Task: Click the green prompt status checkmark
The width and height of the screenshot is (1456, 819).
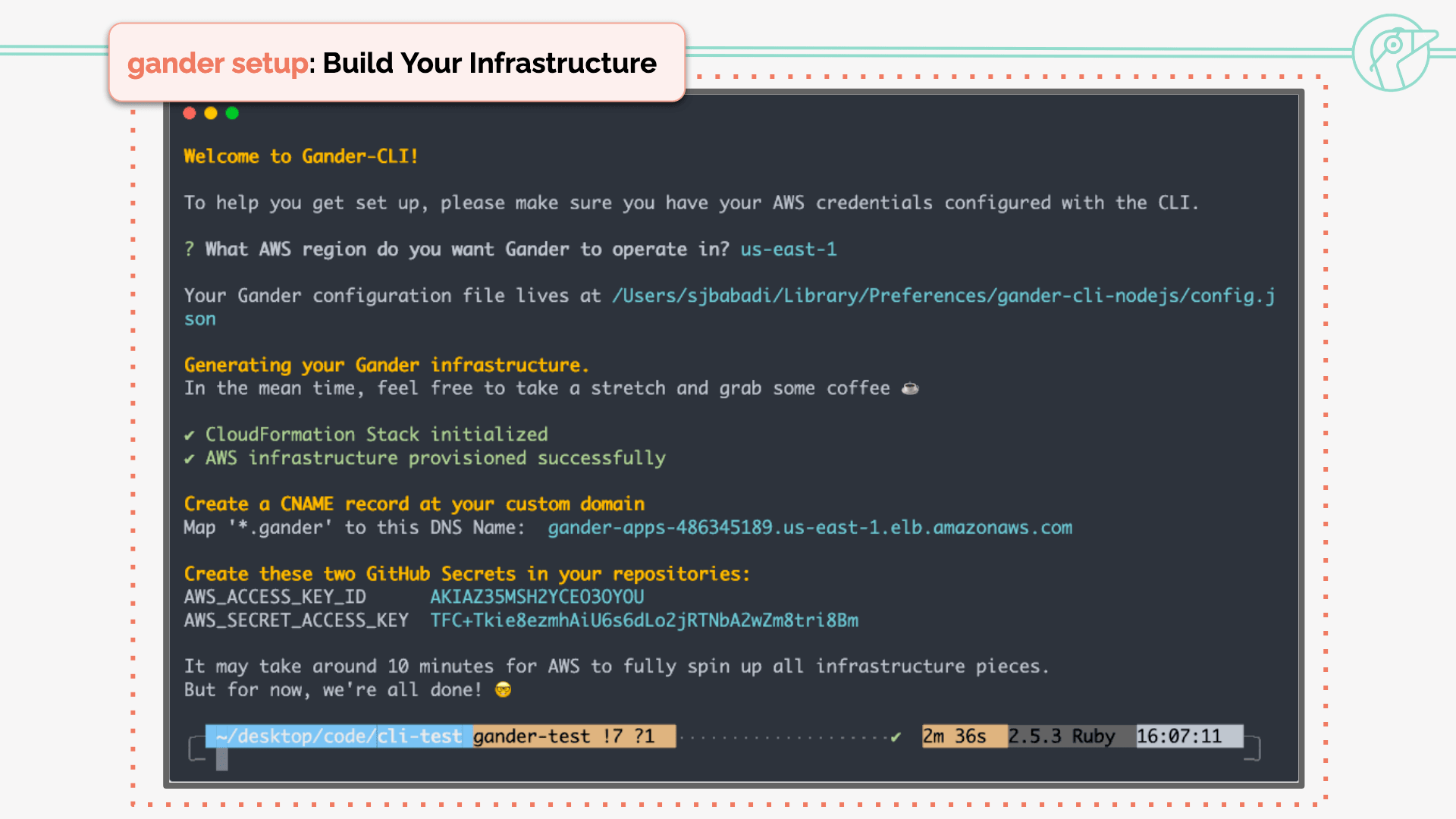Action: click(896, 736)
